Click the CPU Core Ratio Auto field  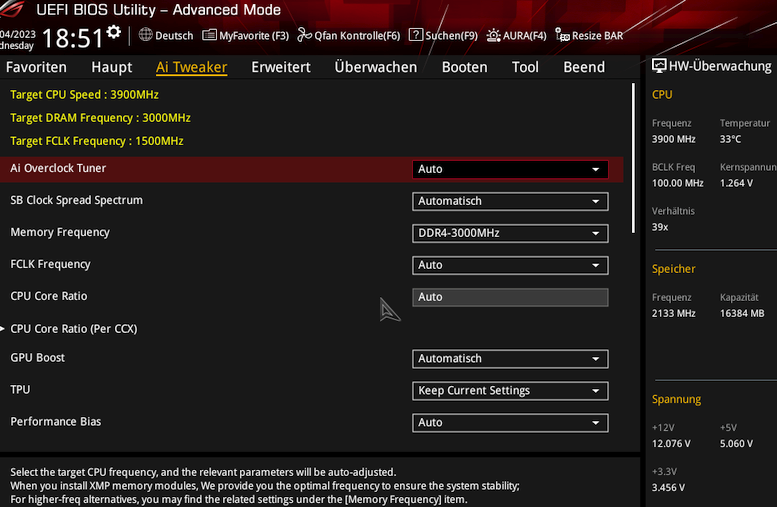pos(510,297)
